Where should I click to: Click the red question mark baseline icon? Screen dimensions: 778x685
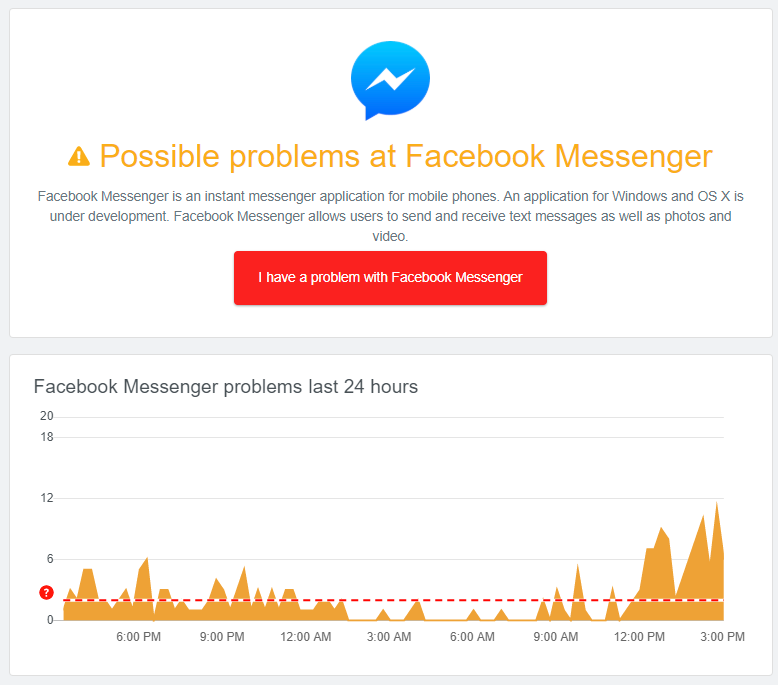tap(46, 593)
